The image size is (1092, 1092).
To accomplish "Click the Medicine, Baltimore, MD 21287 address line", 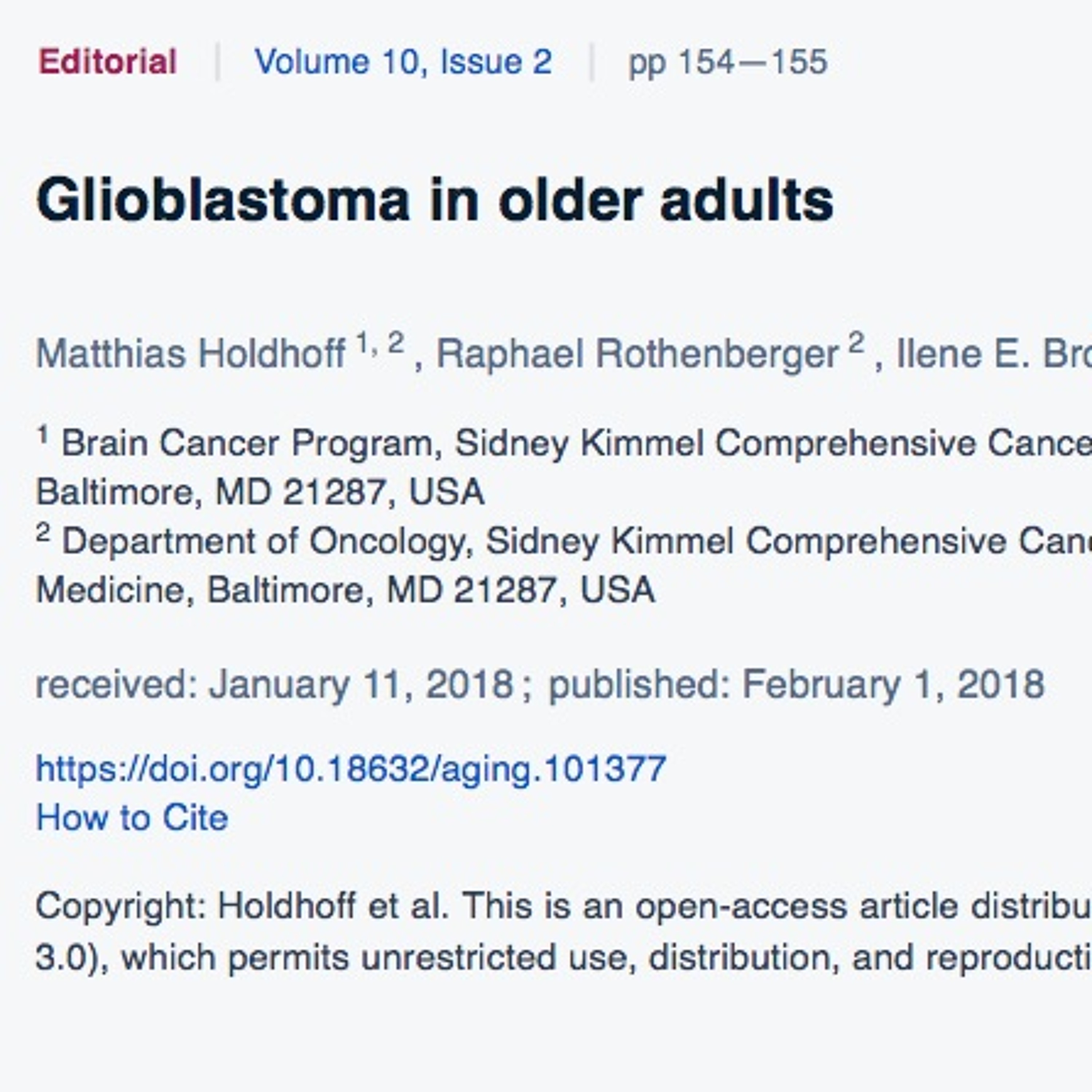I will (345, 591).
